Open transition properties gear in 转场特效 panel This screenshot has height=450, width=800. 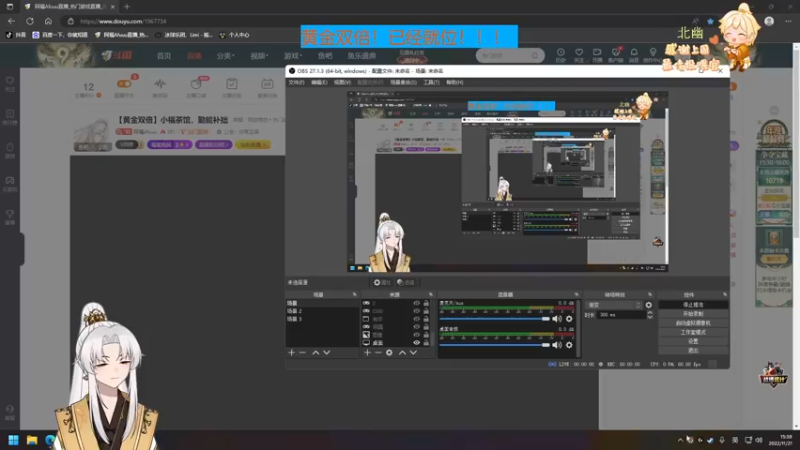pos(648,305)
